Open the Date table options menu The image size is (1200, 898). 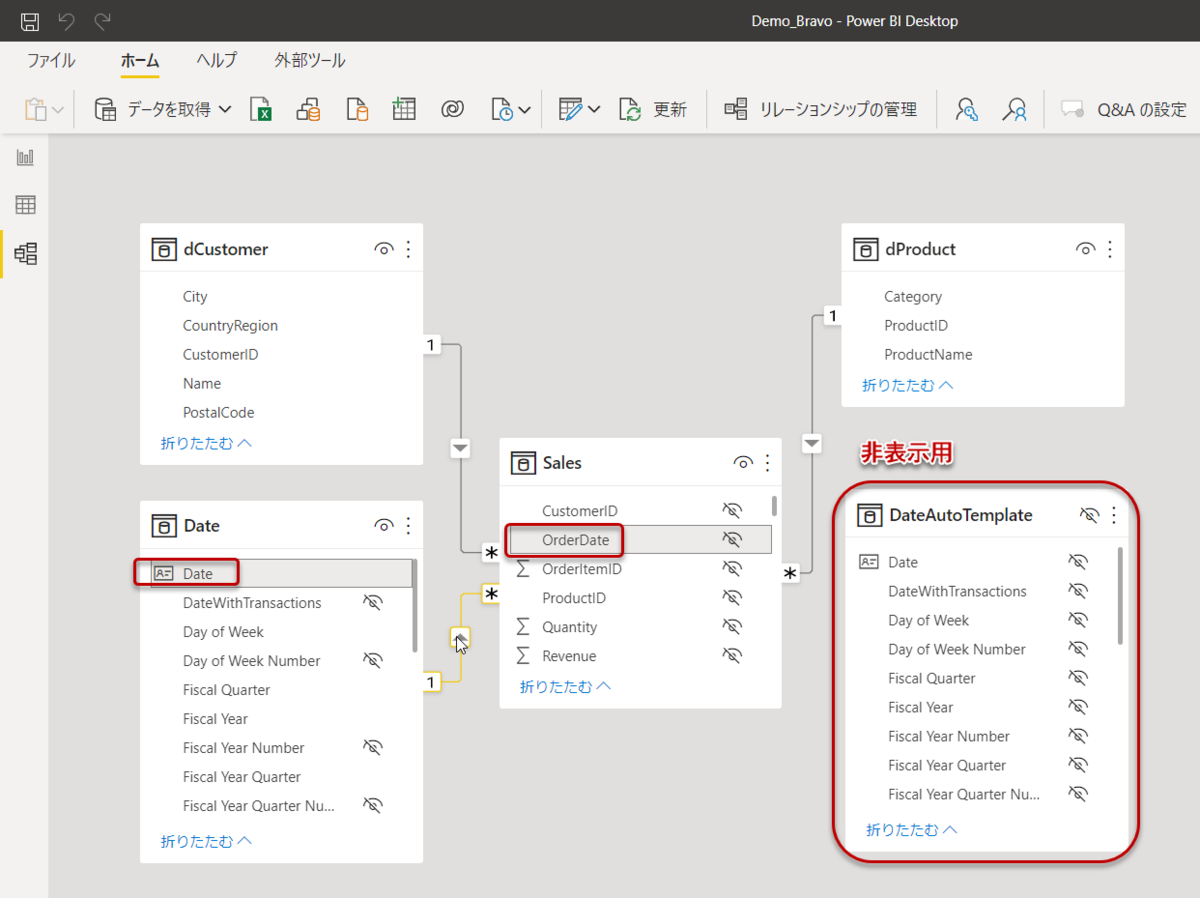pos(408,526)
